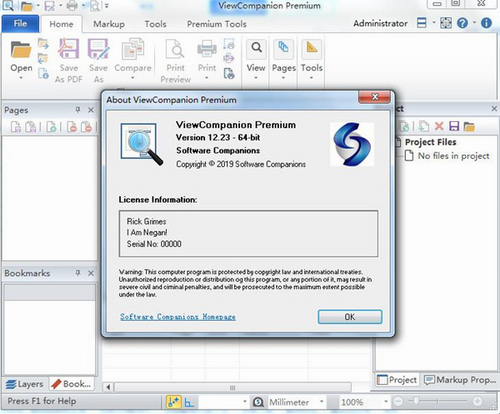Click the first page icon in Pages panel toolbar
This screenshot has height=414, width=500.
16,127
